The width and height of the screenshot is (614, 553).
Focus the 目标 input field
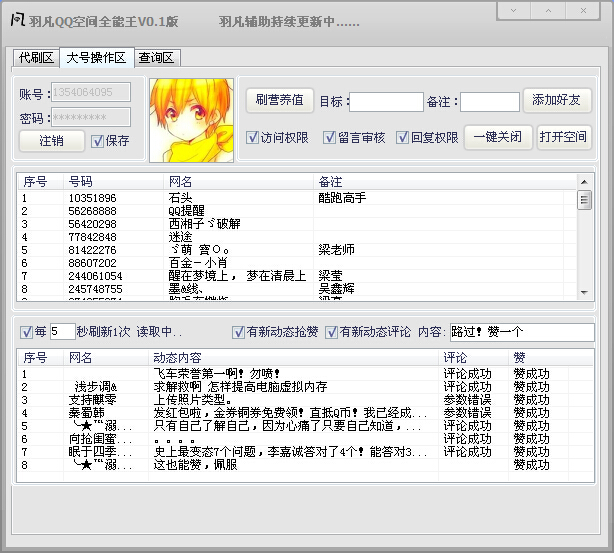(x=386, y=102)
